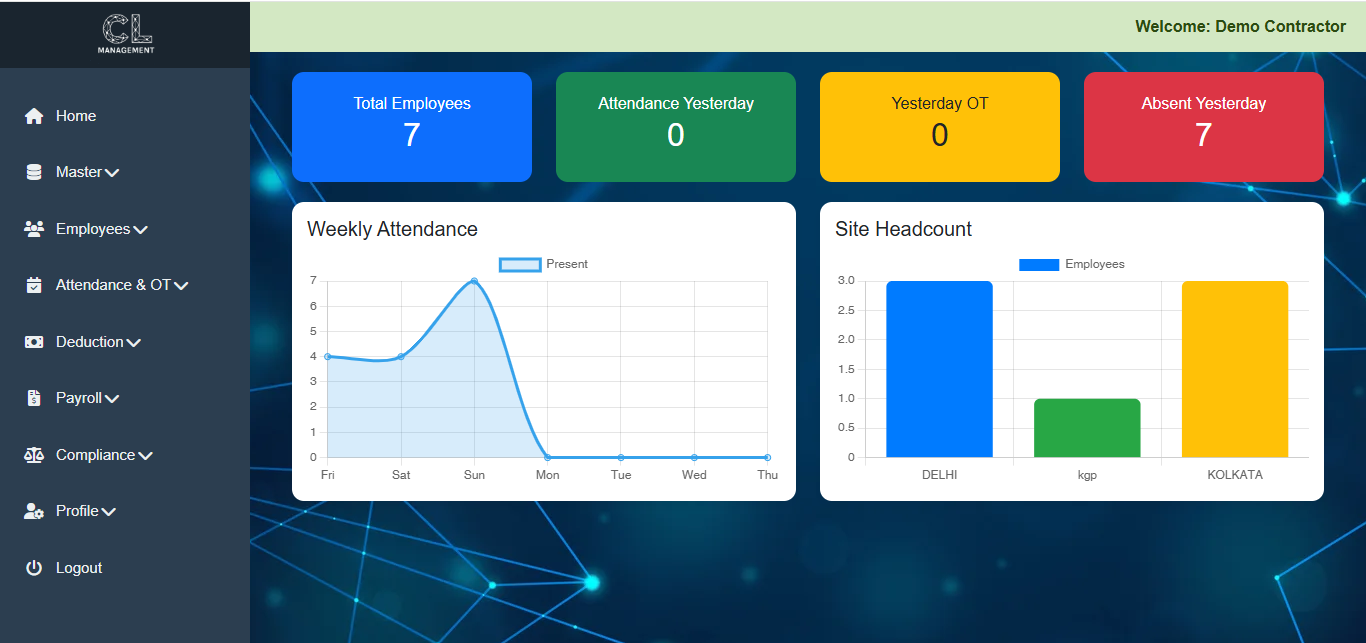
Task: Click the KOLKATA yellow bar
Action: tap(1234, 369)
